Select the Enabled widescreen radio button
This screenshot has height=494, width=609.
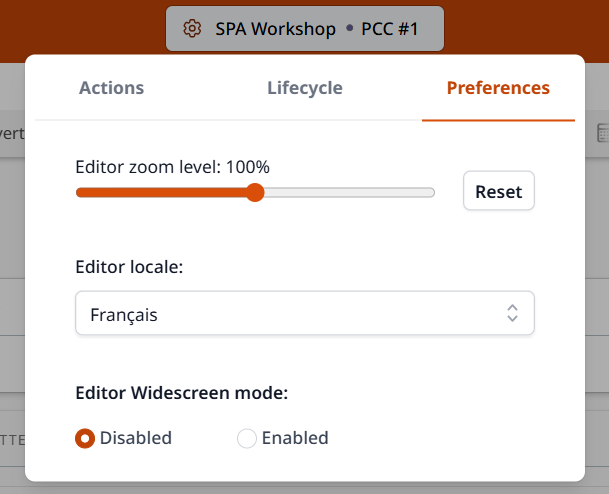tap(246, 438)
